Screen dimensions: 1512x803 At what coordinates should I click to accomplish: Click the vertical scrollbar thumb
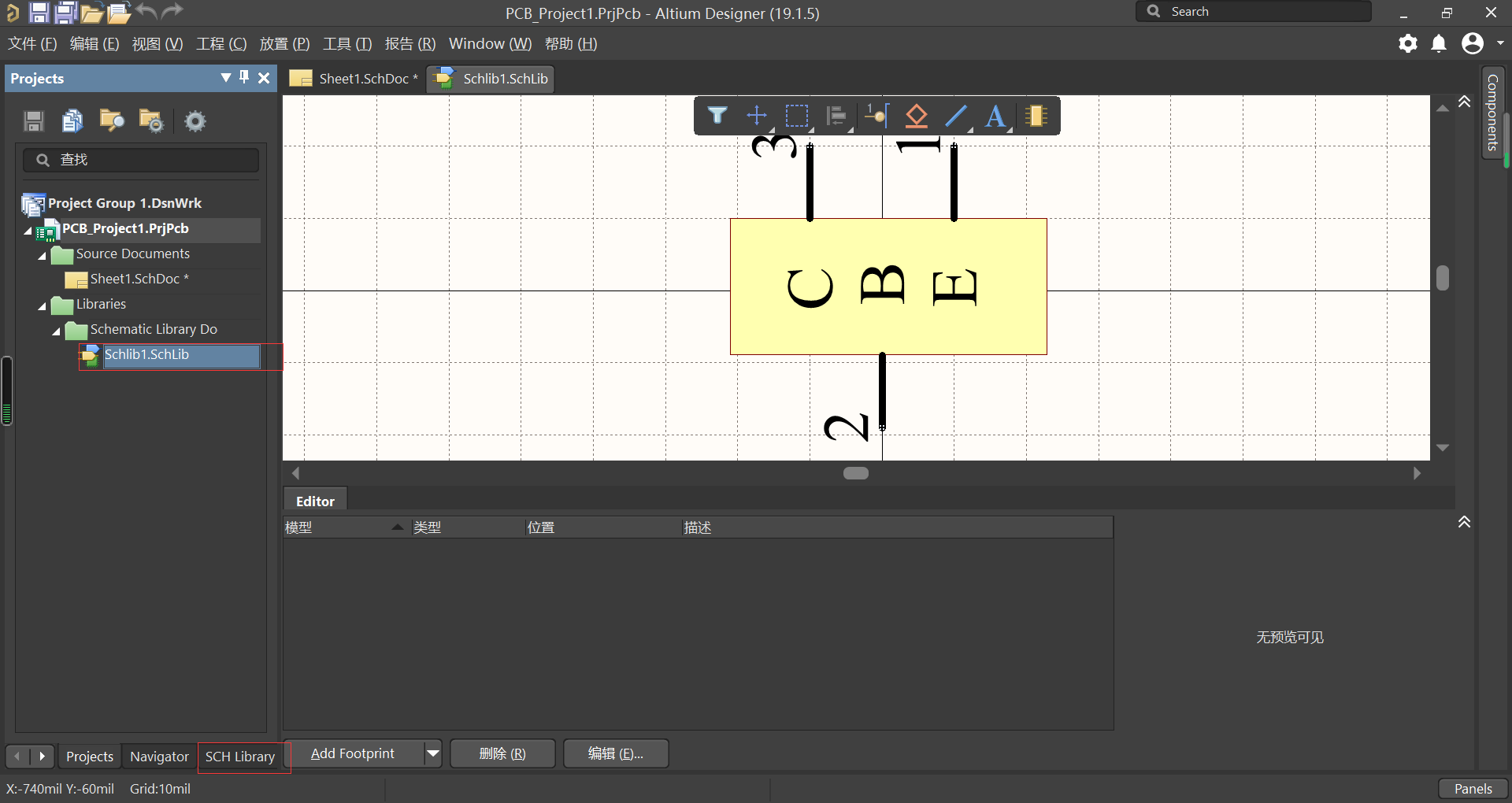tap(1443, 278)
